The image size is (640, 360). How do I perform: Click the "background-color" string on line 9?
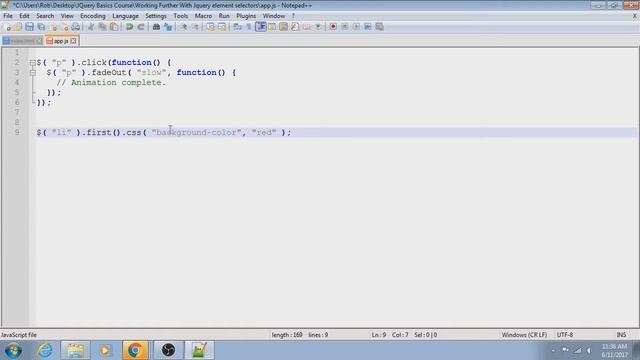tap(196, 133)
